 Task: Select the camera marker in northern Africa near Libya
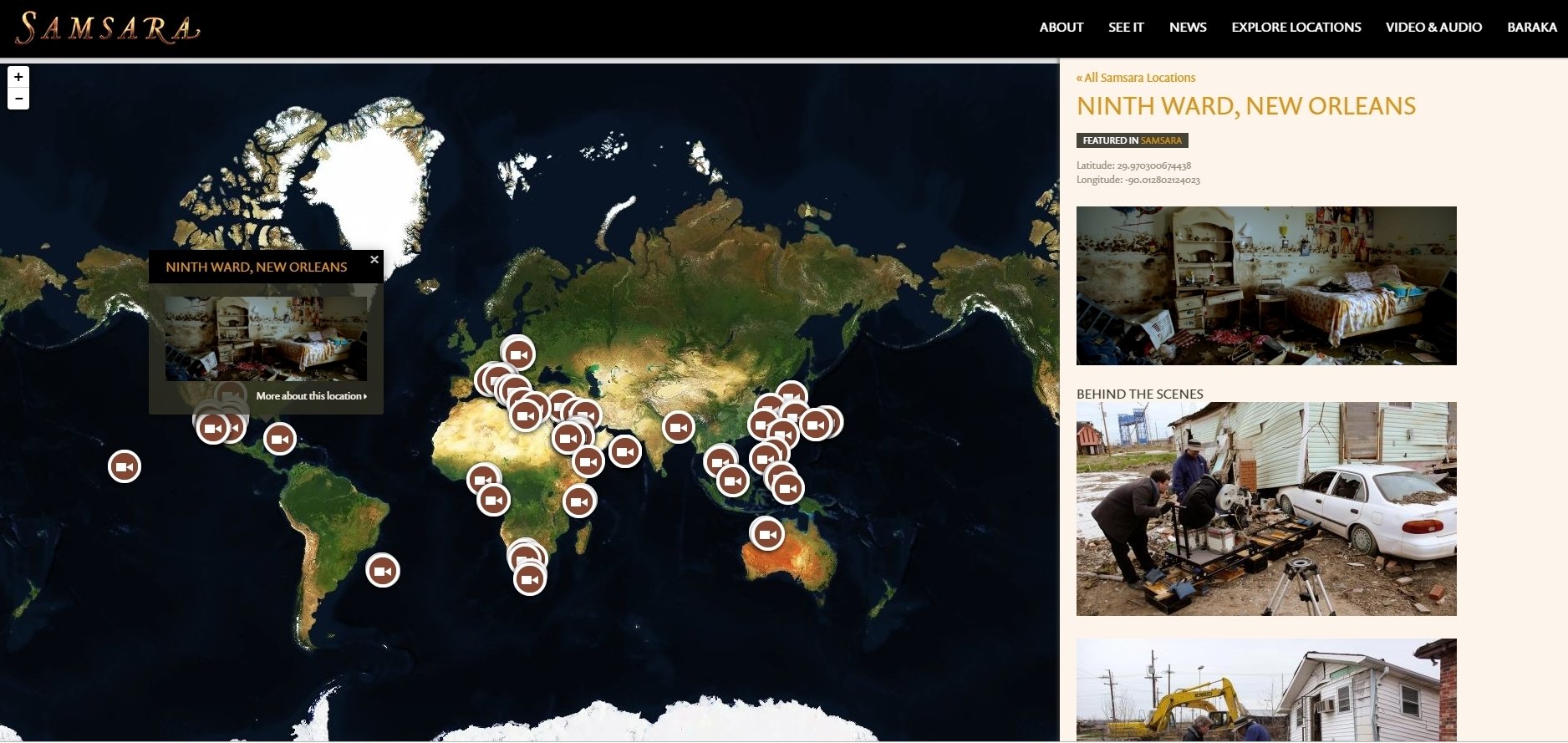coord(526,415)
